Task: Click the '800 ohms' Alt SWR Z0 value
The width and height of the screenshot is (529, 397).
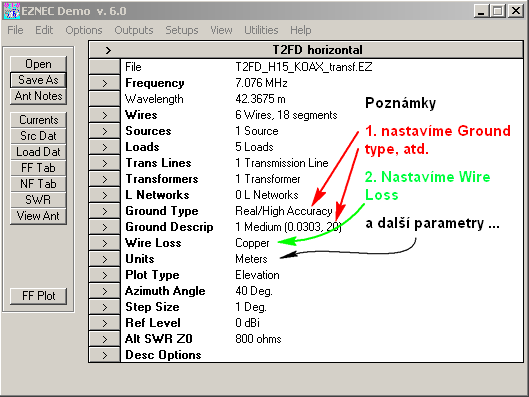Action: (x=258, y=339)
